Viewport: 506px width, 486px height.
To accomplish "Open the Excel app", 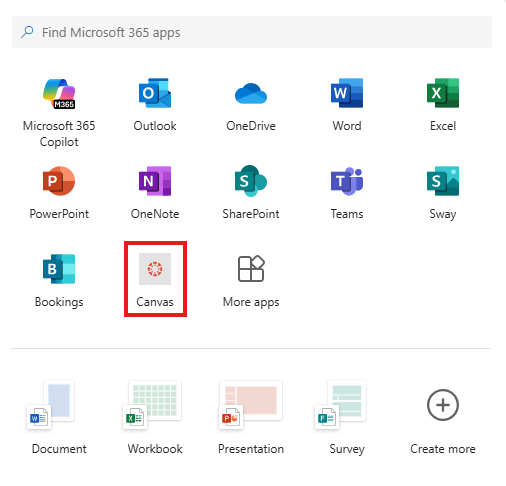I will click(443, 93).
